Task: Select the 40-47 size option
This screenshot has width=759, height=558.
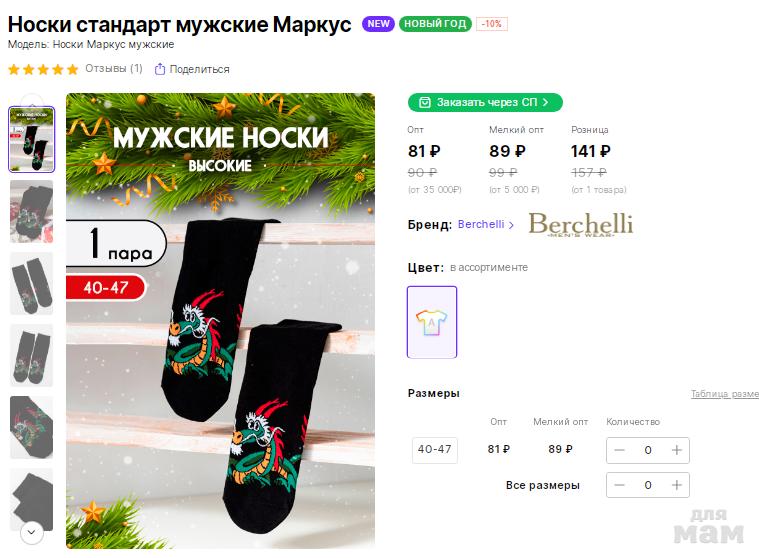Action: click(435, 450)
